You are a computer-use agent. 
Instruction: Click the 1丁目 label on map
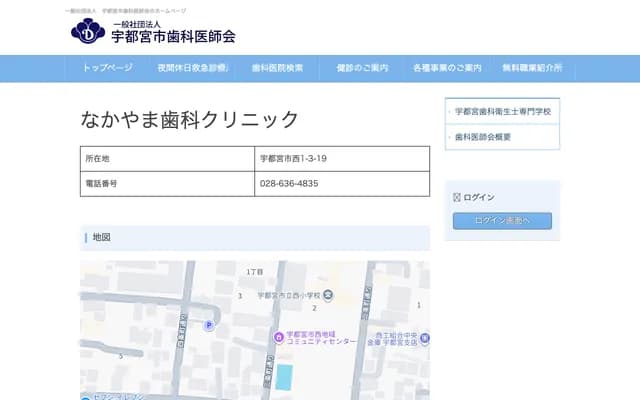pos(255,272)
